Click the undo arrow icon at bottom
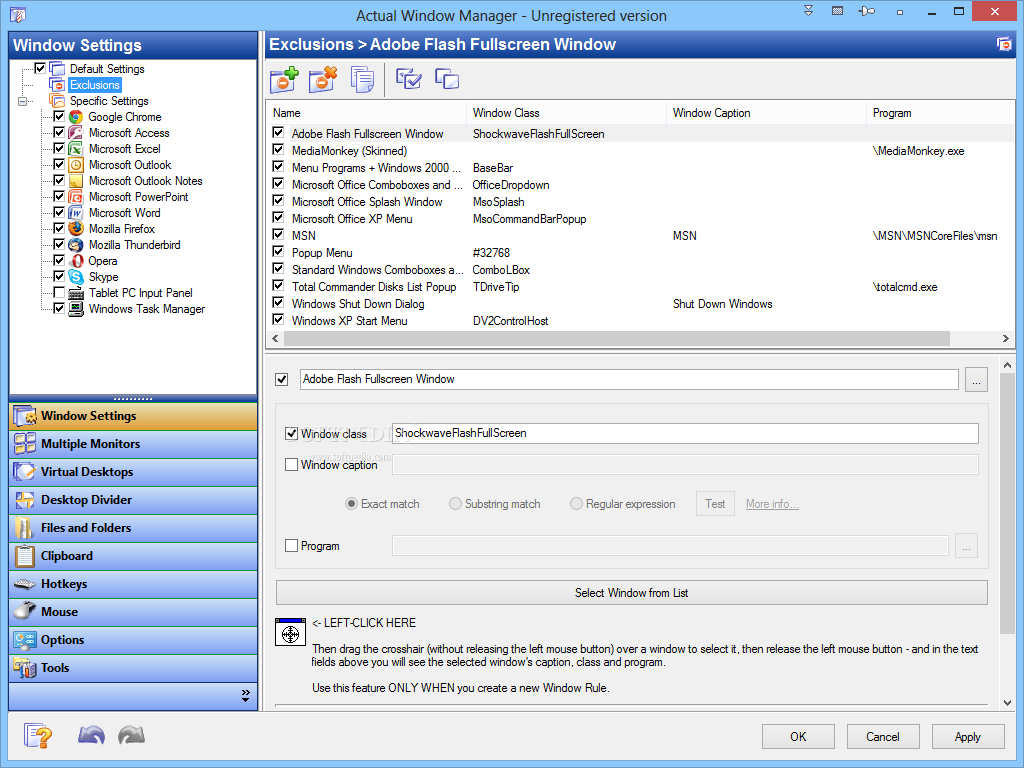The width and height of the screenshot is (1024, 768). click(91, 735)
